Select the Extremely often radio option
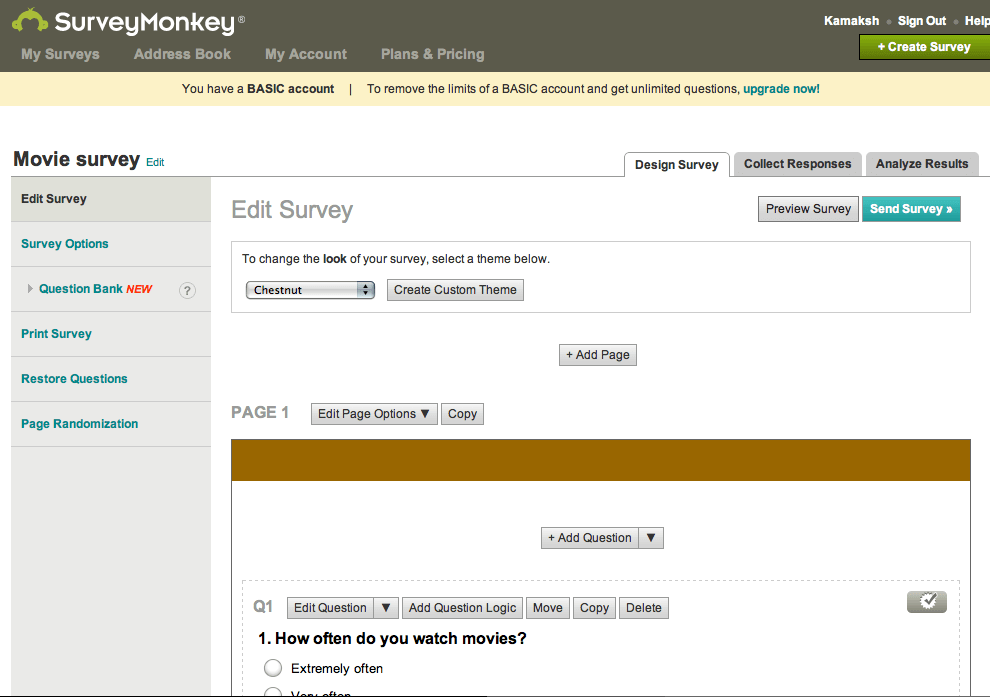 (273, 668)
